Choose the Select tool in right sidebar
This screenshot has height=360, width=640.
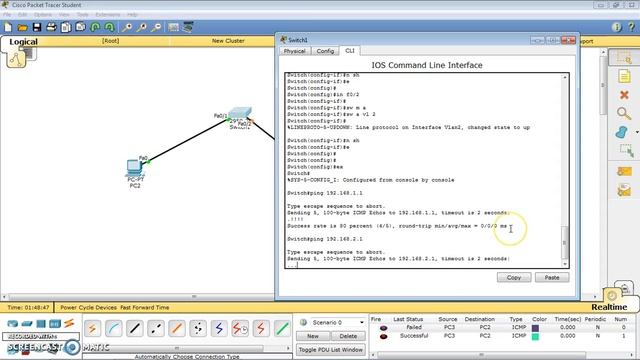click(x=624, y=58)
